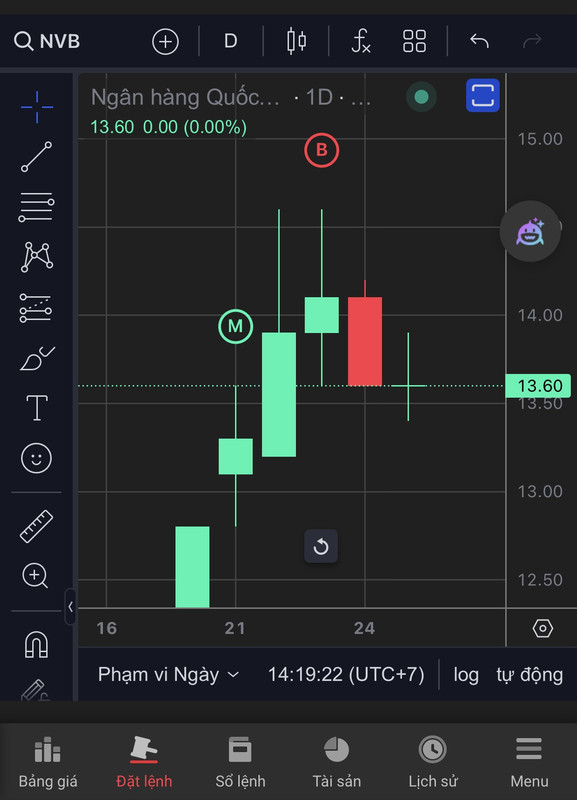Open the Sổ lệnh tab

(240, 763)
